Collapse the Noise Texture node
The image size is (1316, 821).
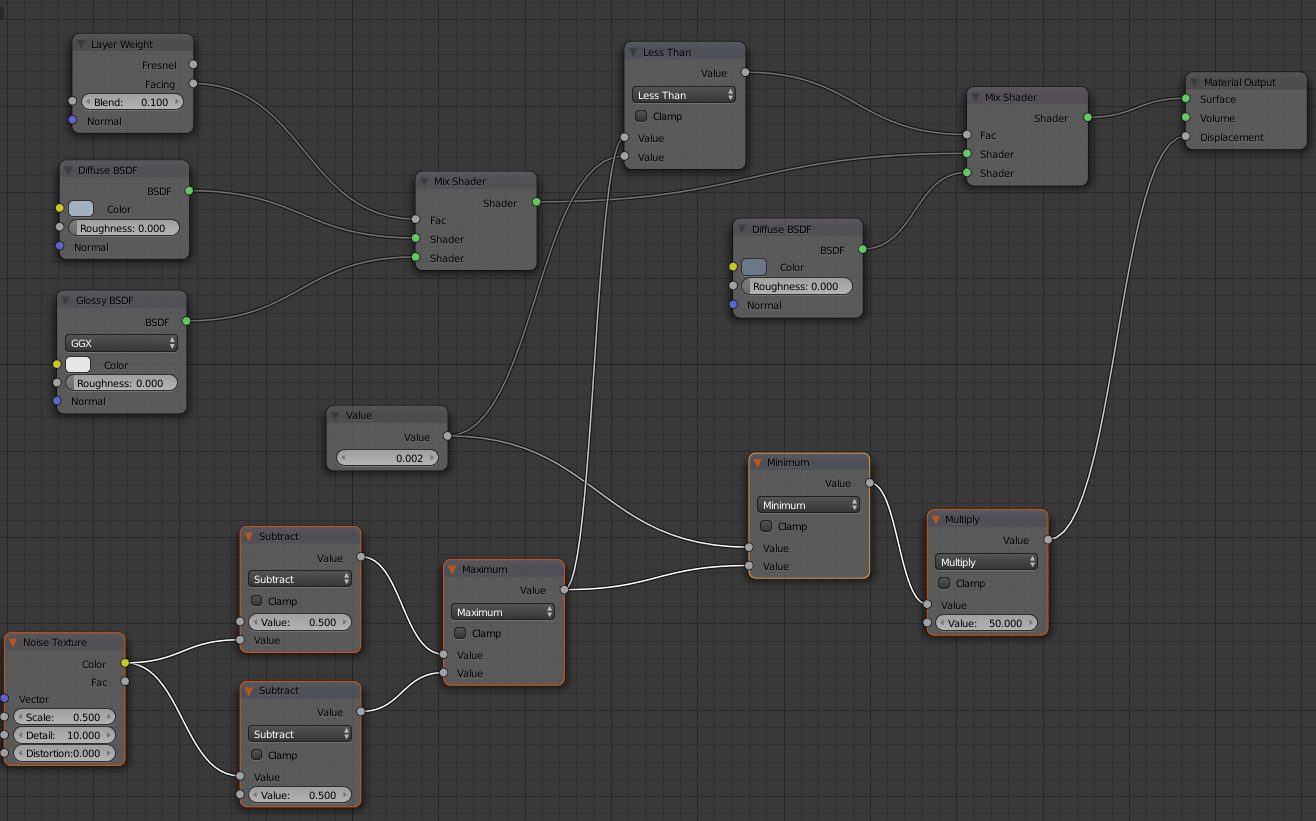point(14,642)
